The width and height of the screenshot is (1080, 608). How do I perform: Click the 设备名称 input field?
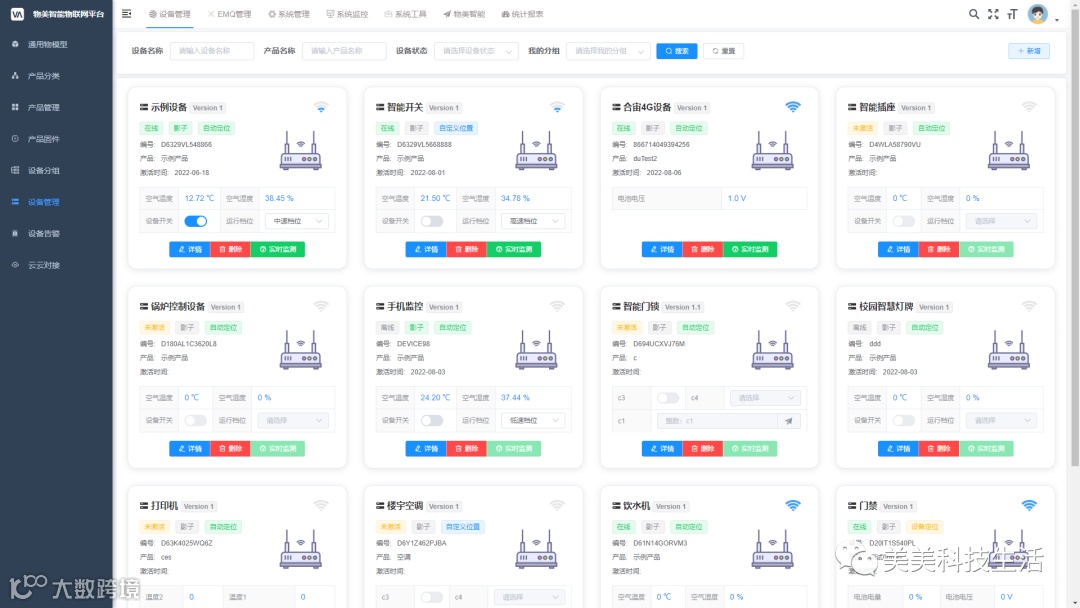[211, 51]
